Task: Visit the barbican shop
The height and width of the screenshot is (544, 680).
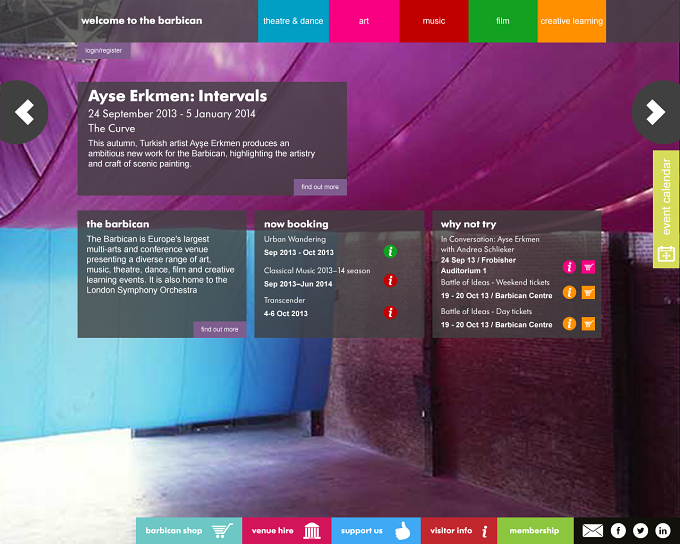Action: click(189, 531)
